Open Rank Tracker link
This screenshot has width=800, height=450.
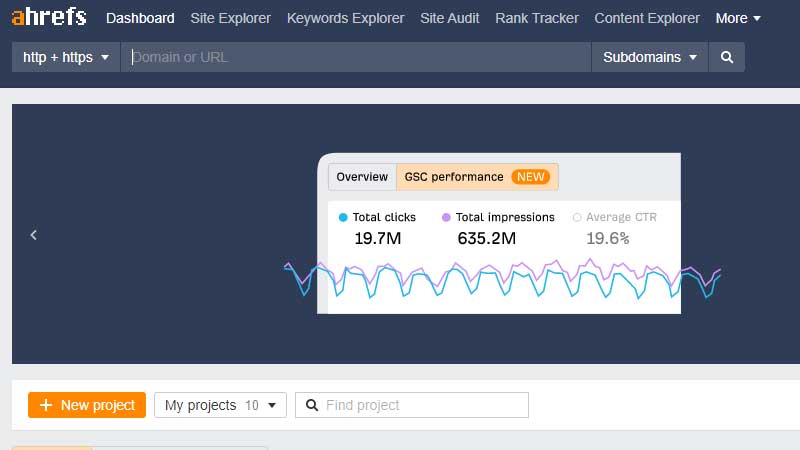[x=537, y=18]
